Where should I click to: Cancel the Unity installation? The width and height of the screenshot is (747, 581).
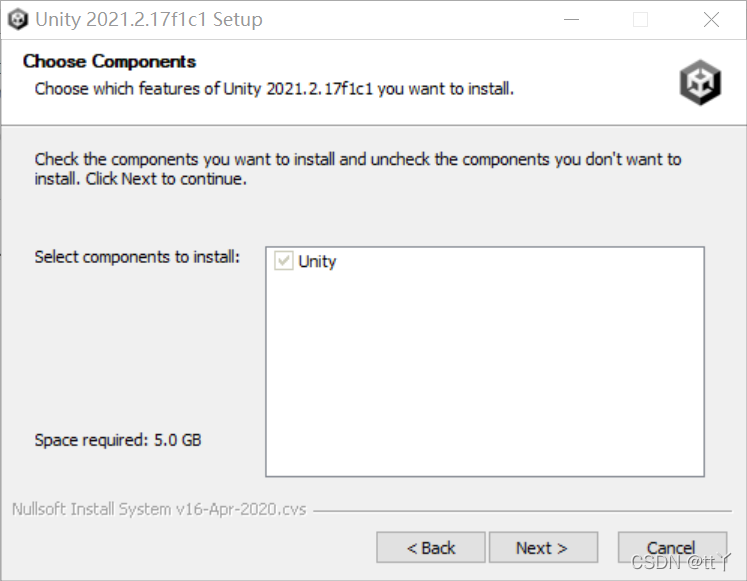point(672,547)
